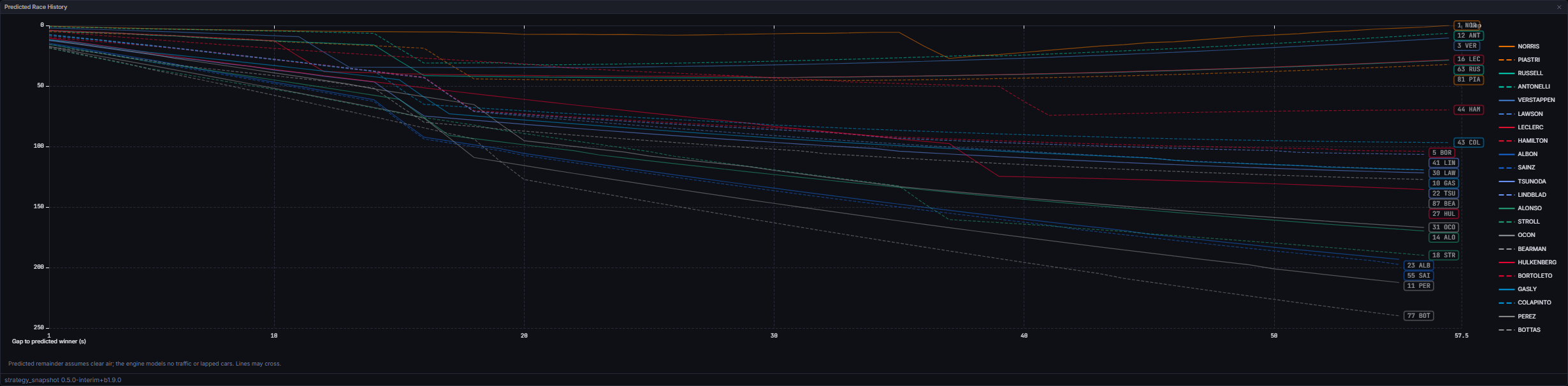Toggle TSUNODA series in legend

tap(1522, 182)
